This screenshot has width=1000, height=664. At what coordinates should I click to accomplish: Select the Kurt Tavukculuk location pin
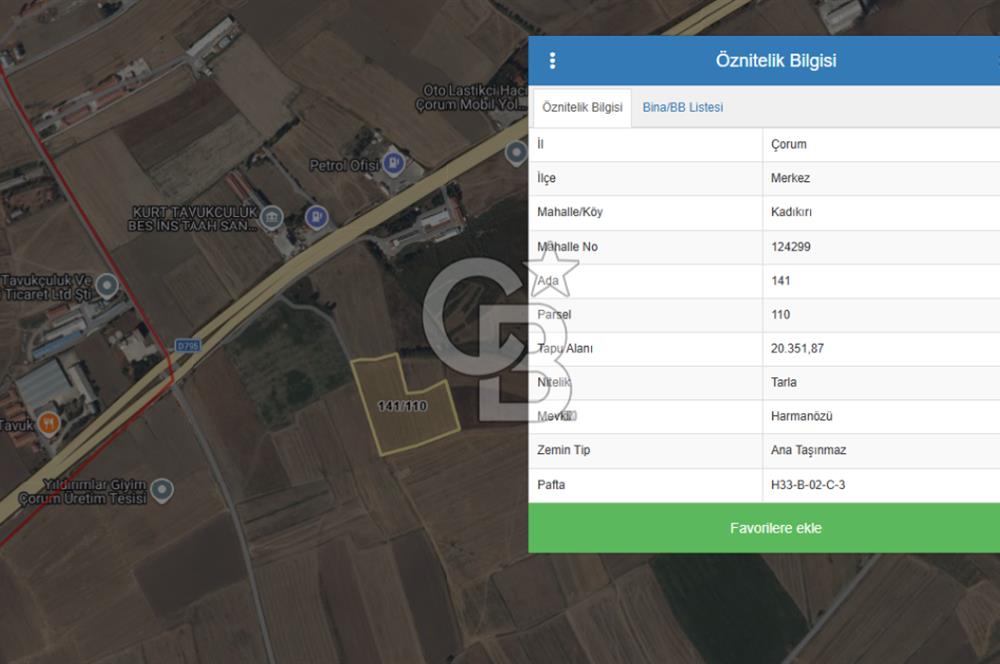click(x=272, y=217)
